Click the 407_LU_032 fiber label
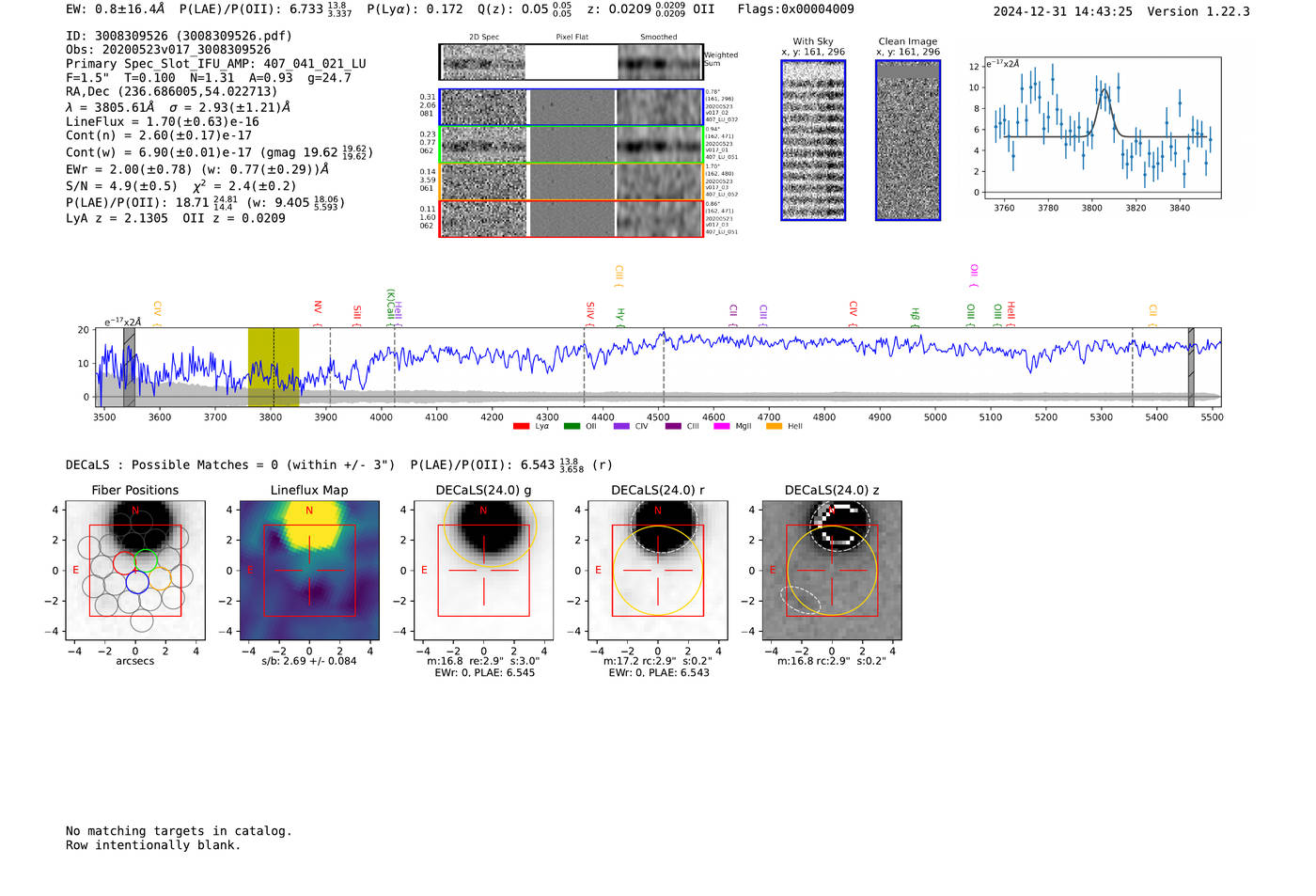This screenshot has height=896, width=1316. (721, 120)
